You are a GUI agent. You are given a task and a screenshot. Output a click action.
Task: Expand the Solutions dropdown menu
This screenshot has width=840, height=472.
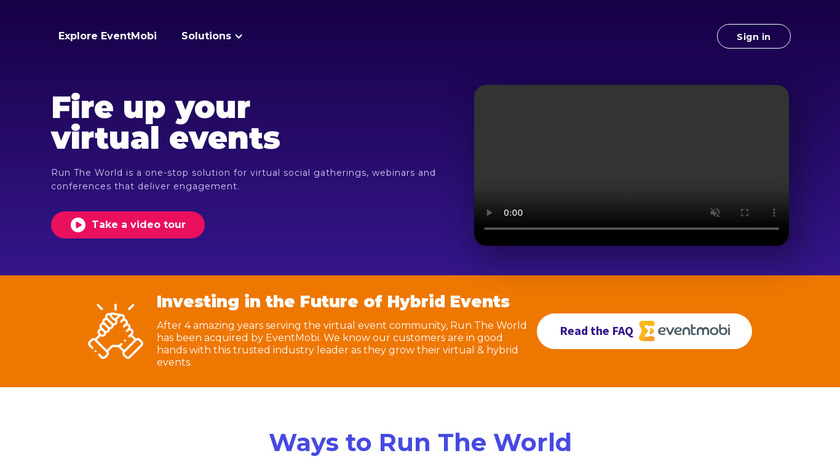[x=212, y=36]
